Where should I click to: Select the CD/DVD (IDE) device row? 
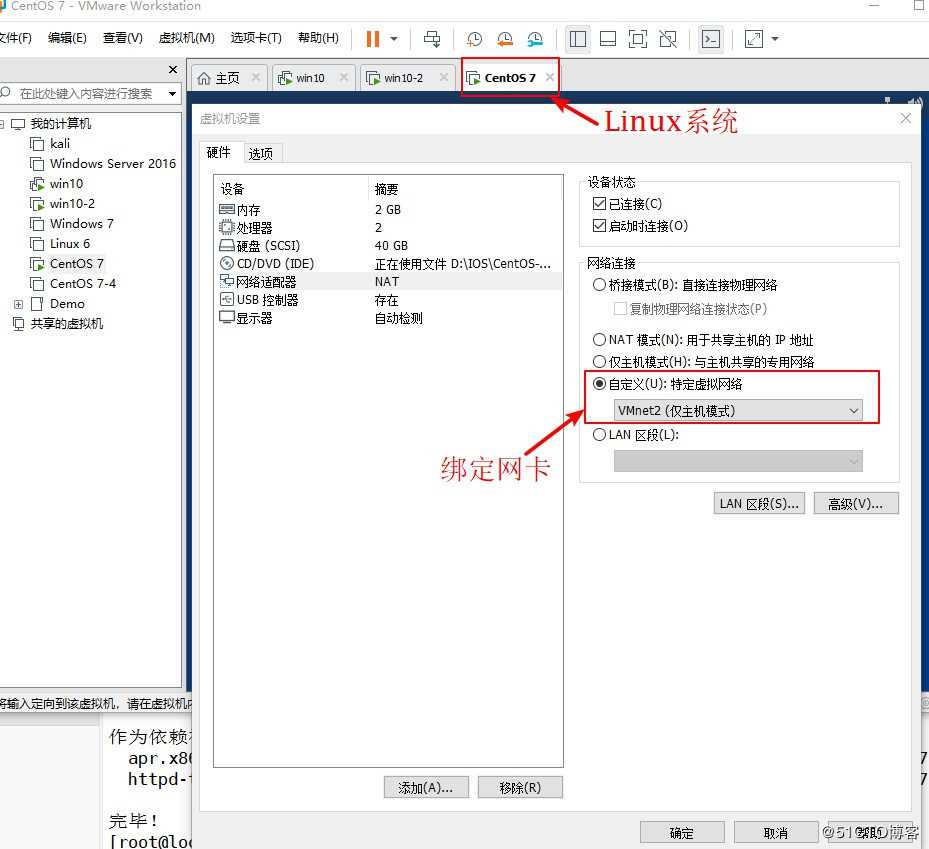[x=388, y=264]
